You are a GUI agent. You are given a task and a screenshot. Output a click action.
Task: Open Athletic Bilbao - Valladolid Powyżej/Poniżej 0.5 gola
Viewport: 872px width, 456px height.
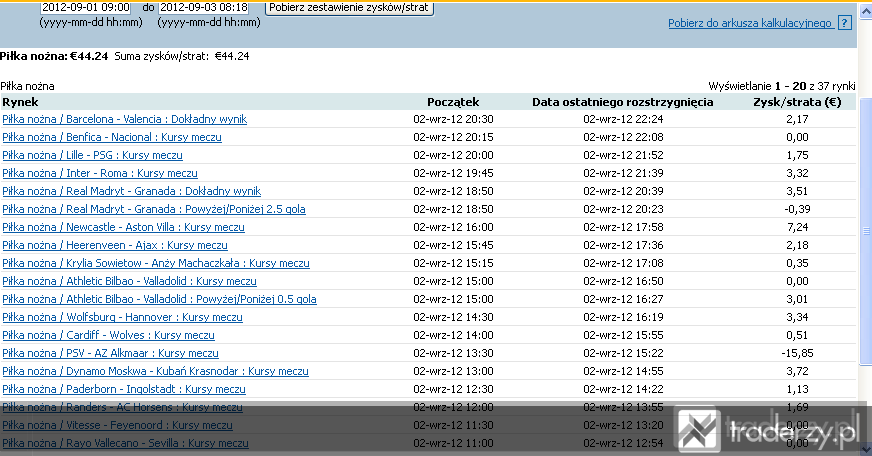coord(160,299)
